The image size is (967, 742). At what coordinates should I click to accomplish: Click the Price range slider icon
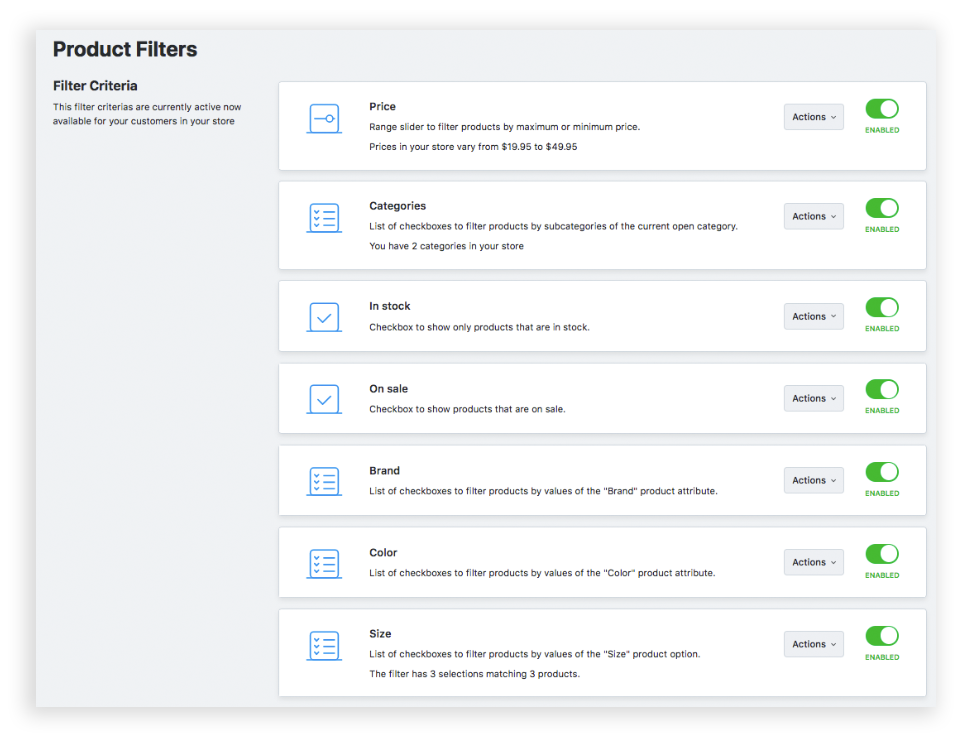click(324, 119)
